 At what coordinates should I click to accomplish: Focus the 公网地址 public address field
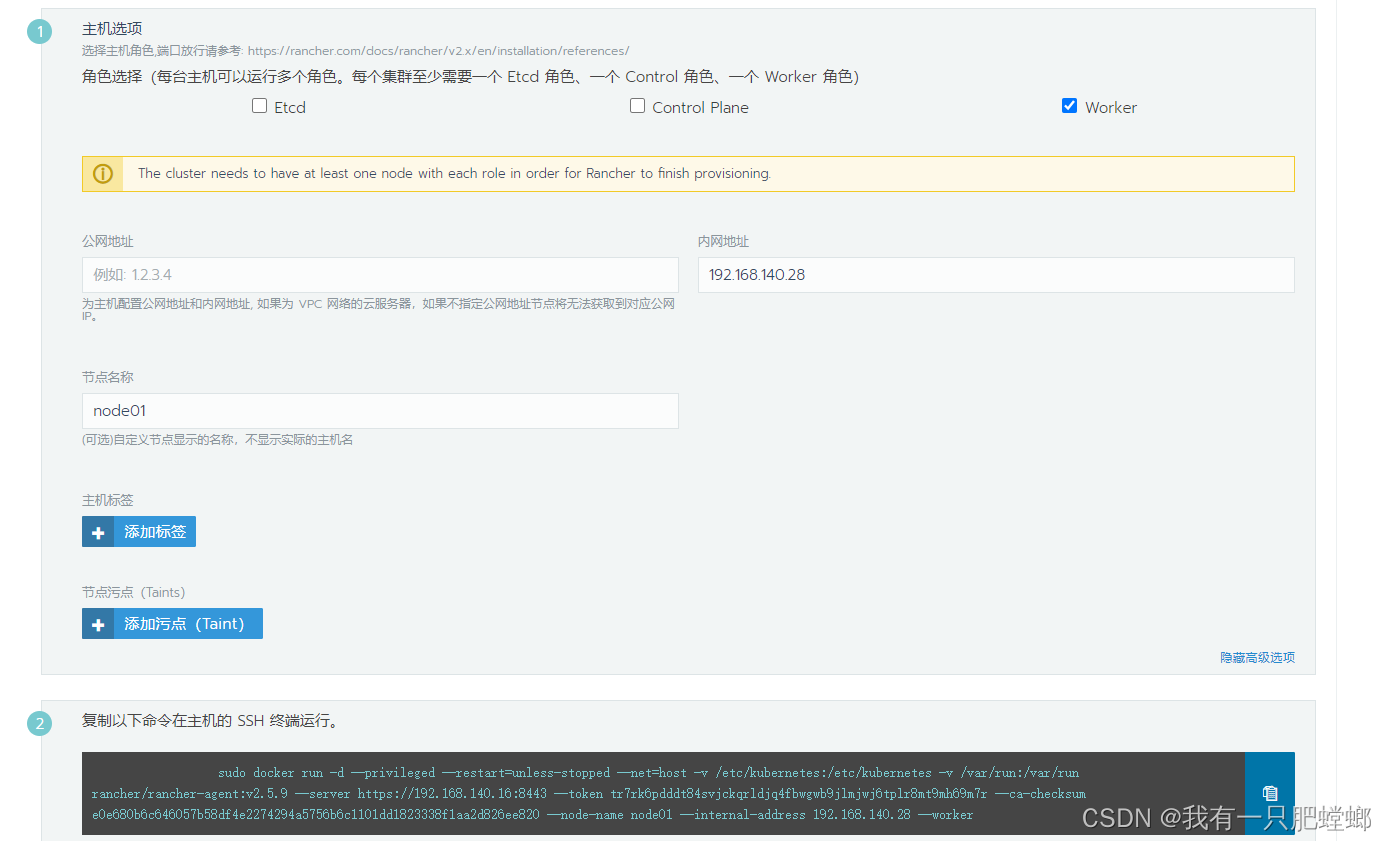coord(380,275)
